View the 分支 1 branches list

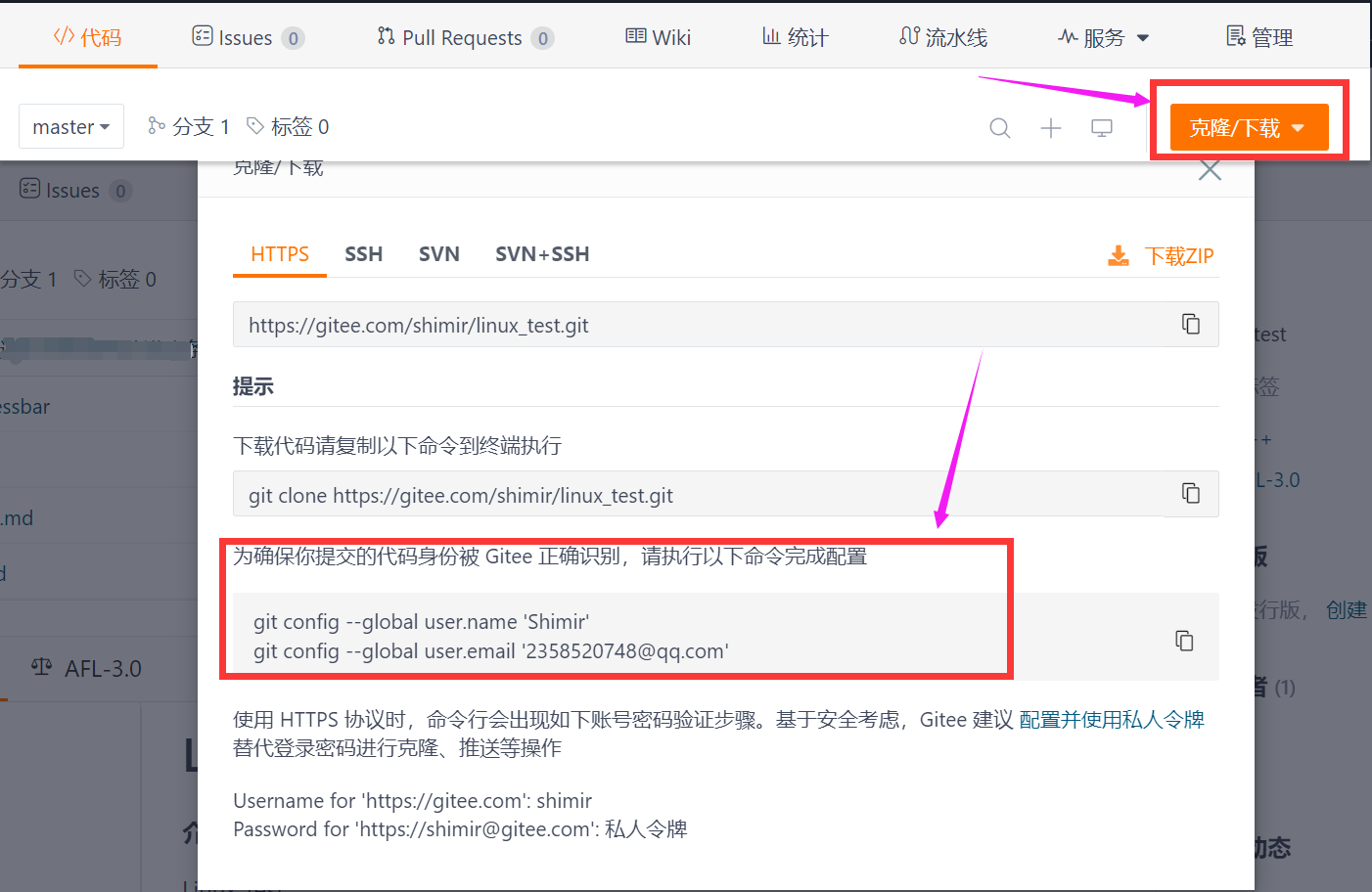point(189,126)
